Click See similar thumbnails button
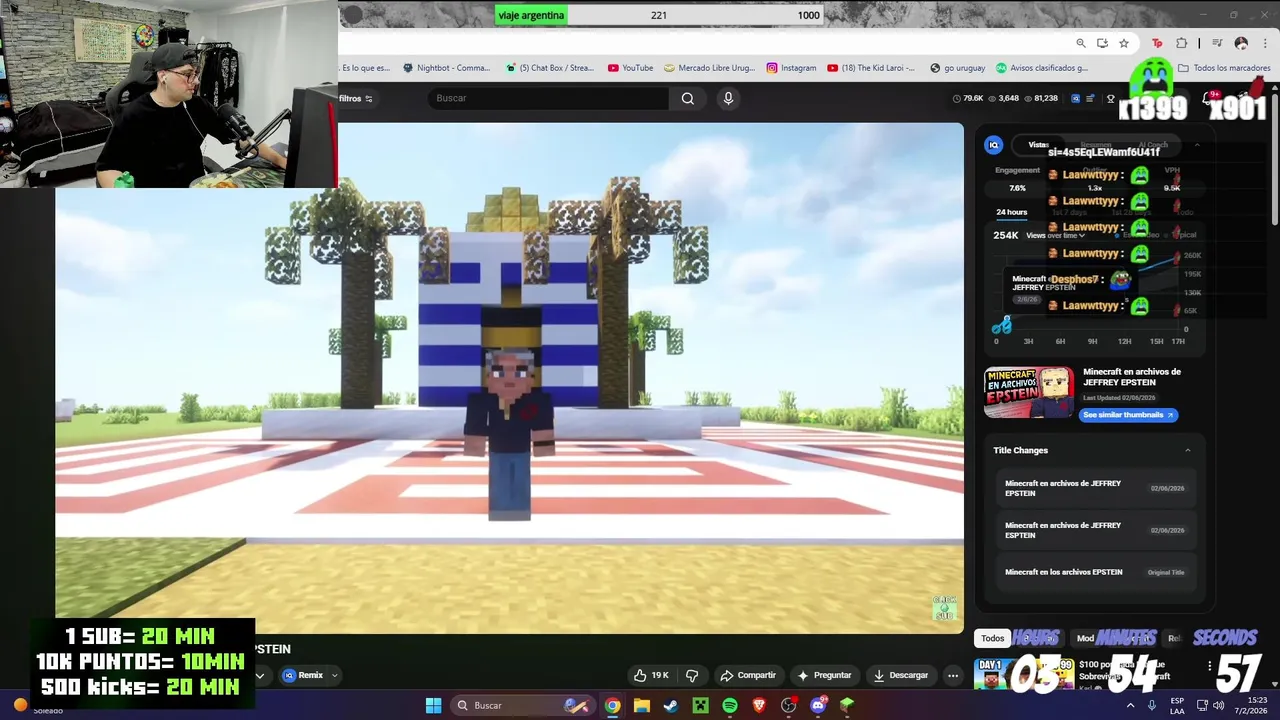The height and width of the screenshot is (720, 1280). (1128, 415)
